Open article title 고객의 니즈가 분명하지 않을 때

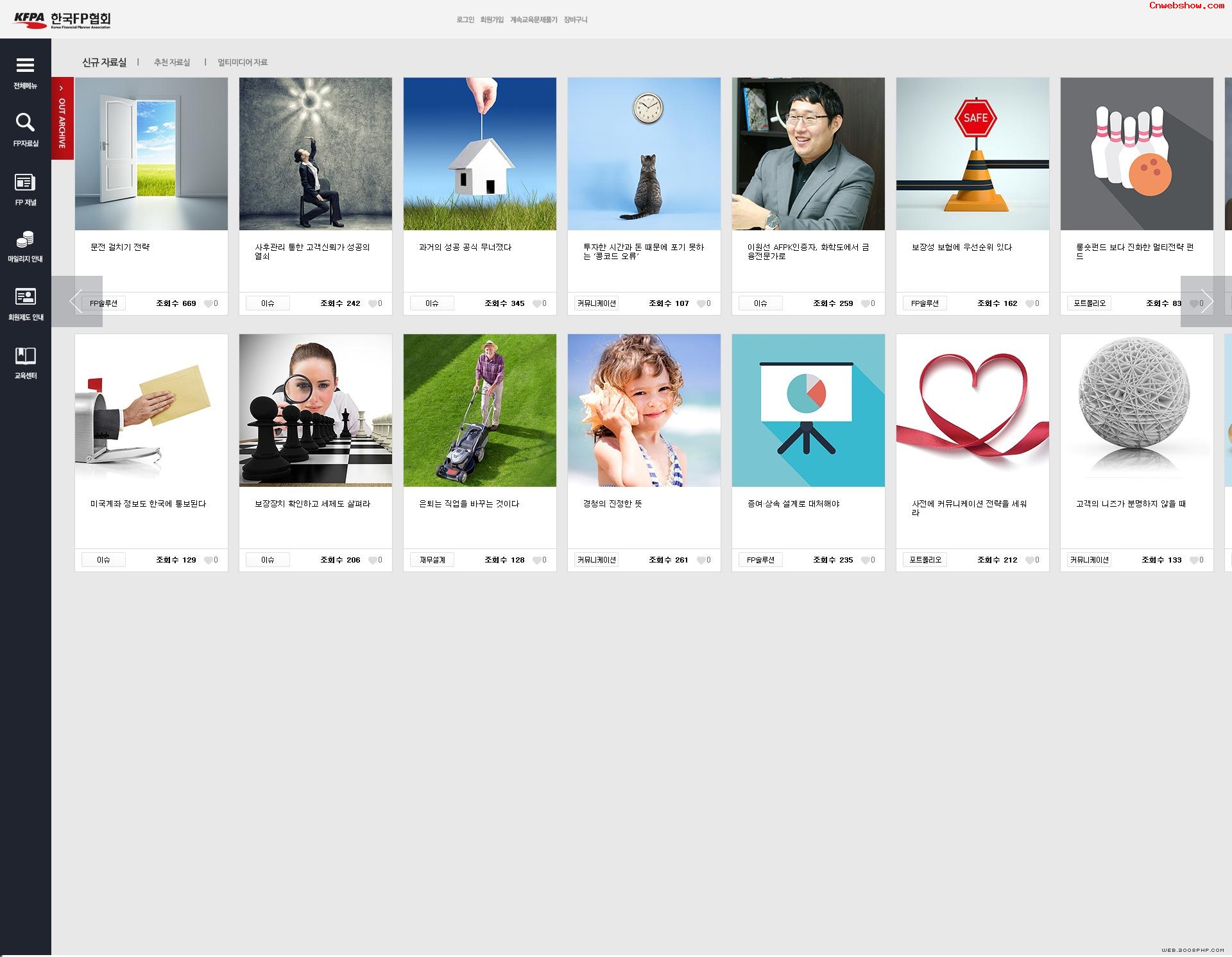click(1131, 504)
